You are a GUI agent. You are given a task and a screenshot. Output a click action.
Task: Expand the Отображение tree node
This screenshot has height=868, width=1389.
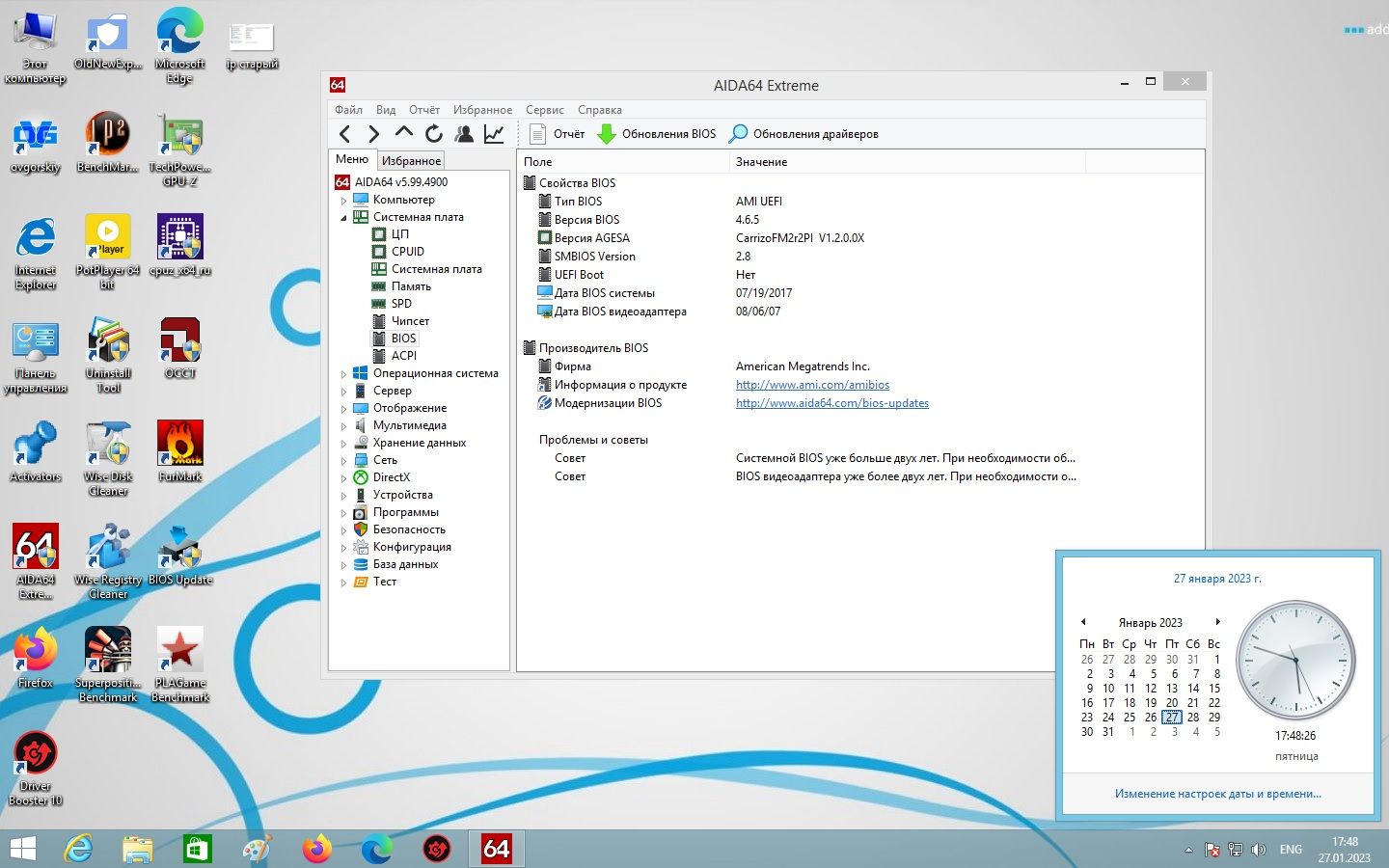(343, 409)
